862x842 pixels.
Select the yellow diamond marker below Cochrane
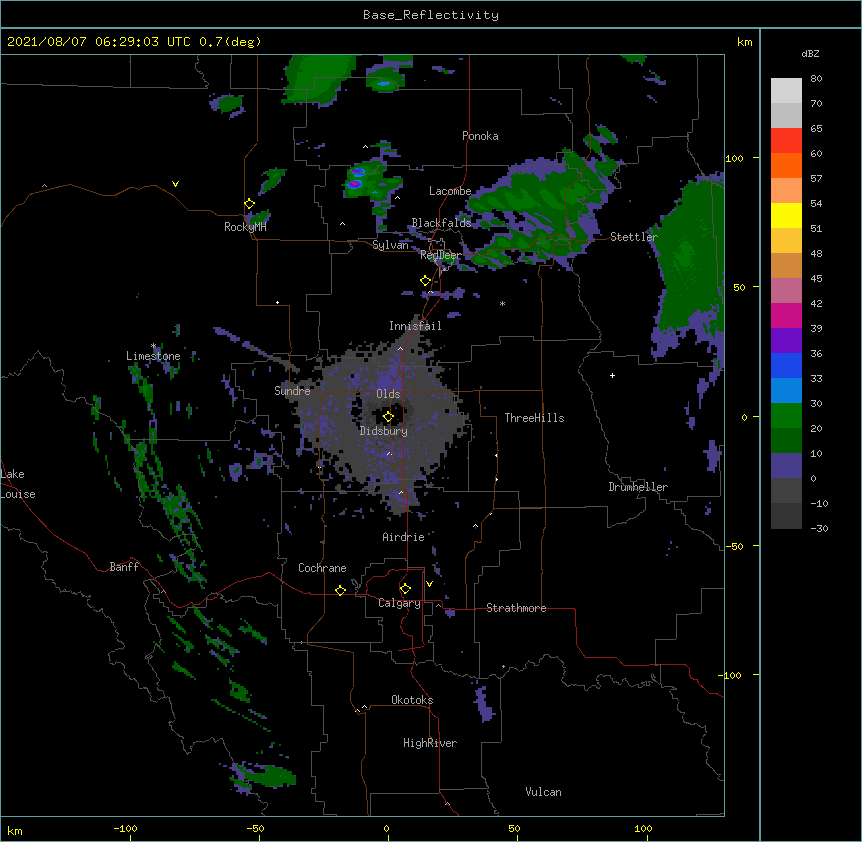pyautogui.click(x=340, y=590)
